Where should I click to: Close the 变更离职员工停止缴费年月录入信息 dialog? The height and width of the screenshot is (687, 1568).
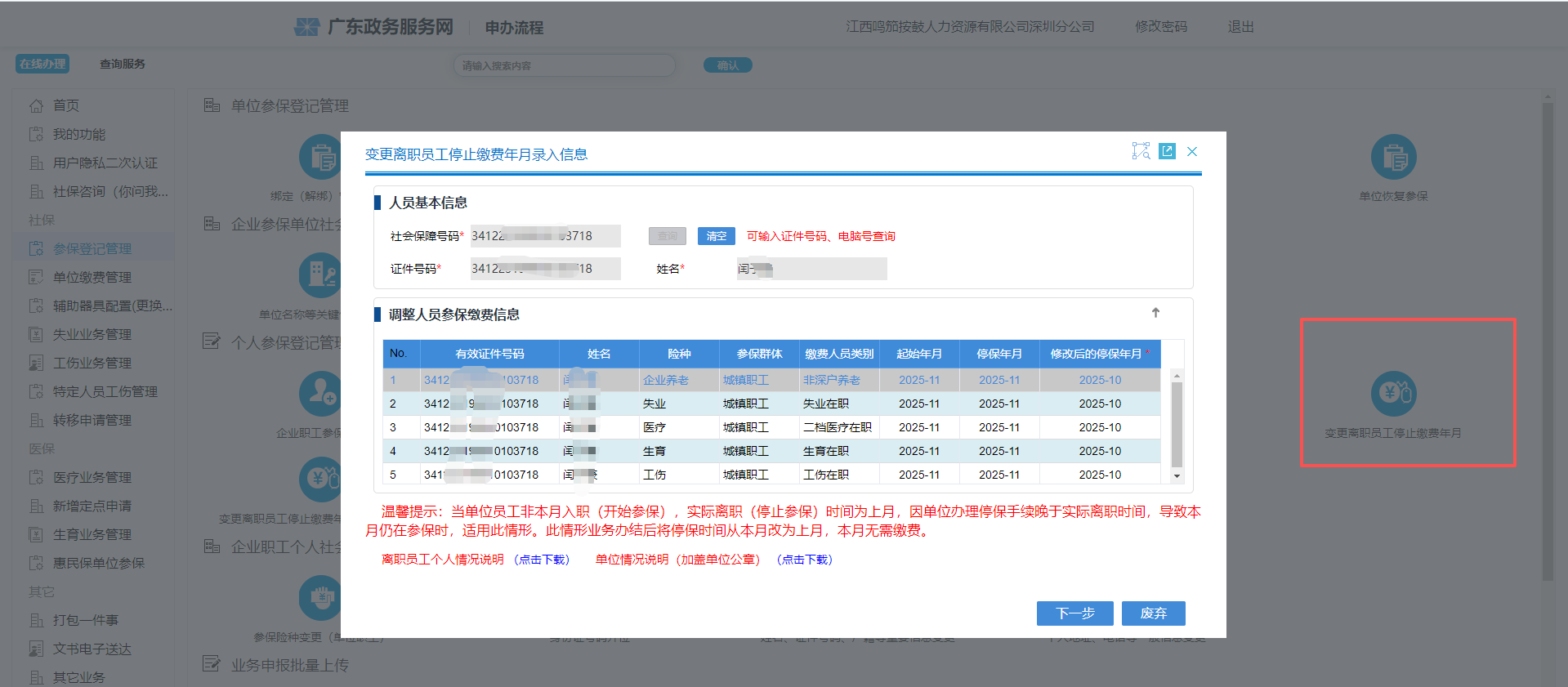pyautogui.click(x=1192, y=152)
